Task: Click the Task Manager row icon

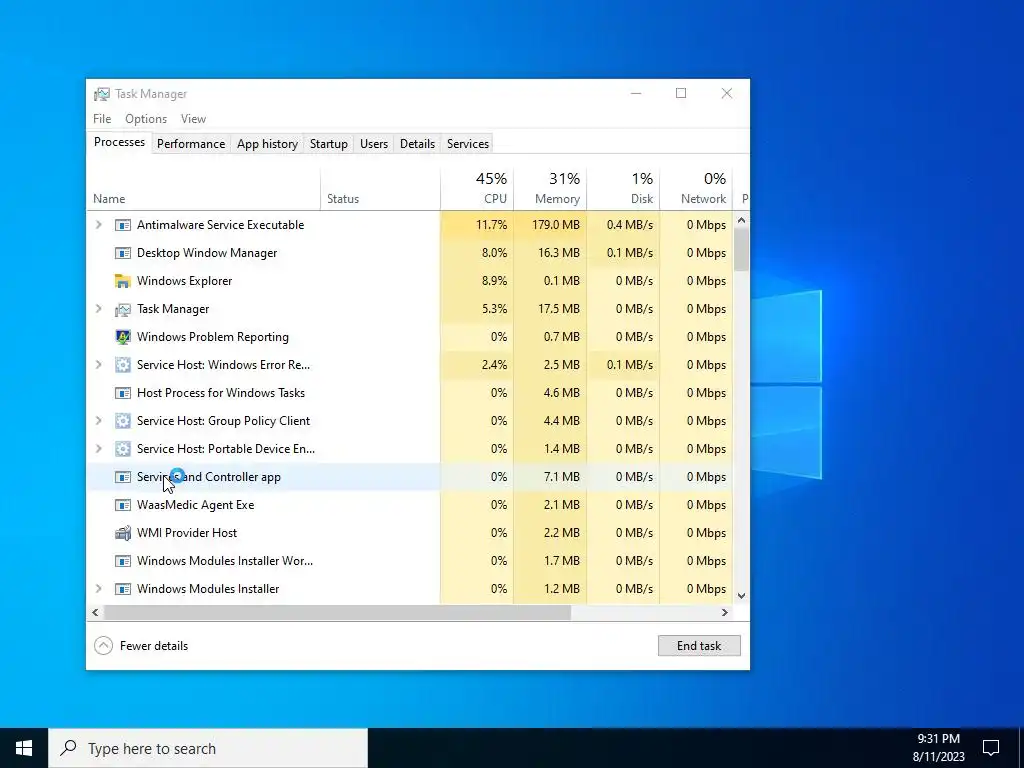Action: (x=122, y=309)
